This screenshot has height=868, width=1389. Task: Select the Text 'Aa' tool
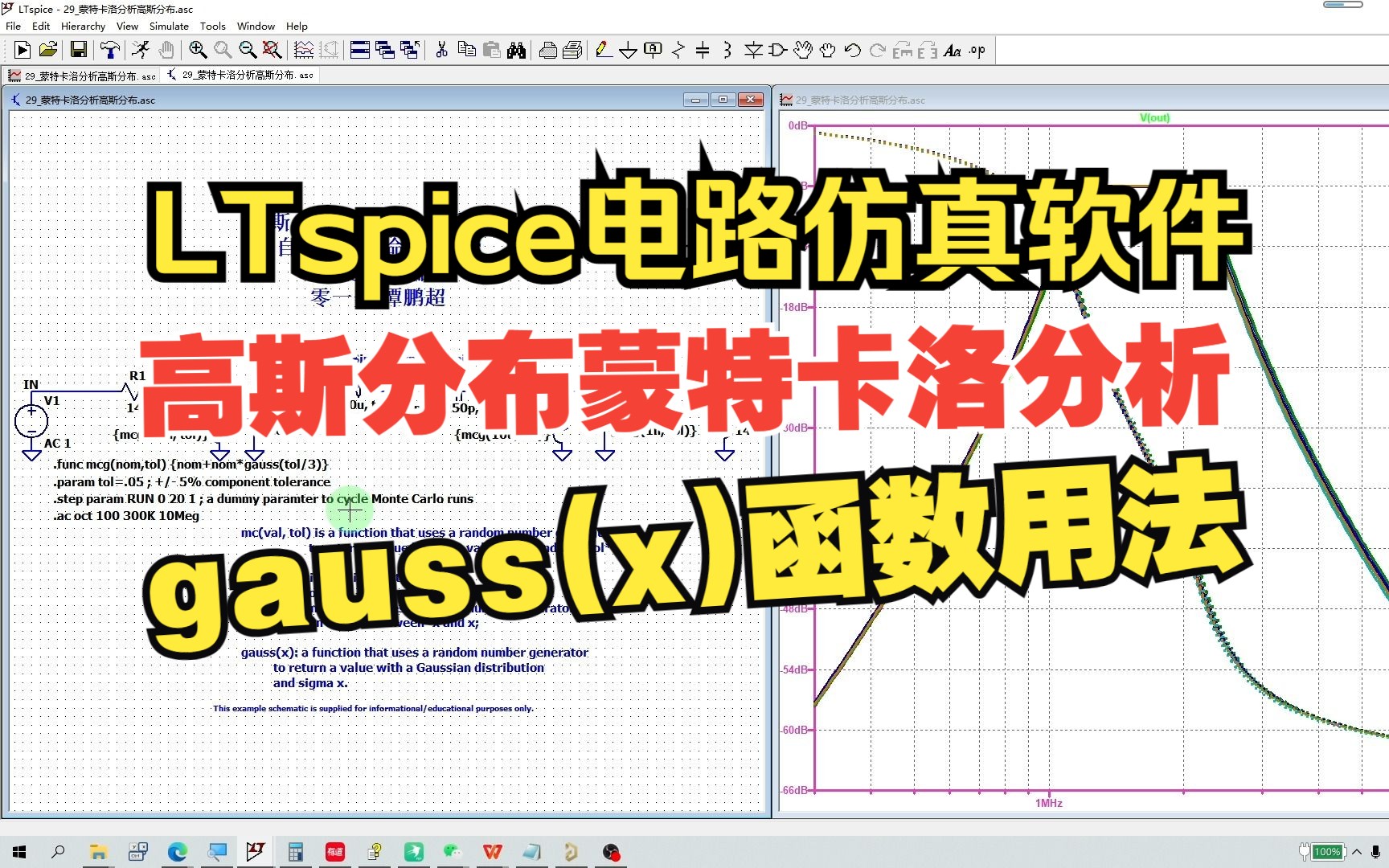point(952,50)
